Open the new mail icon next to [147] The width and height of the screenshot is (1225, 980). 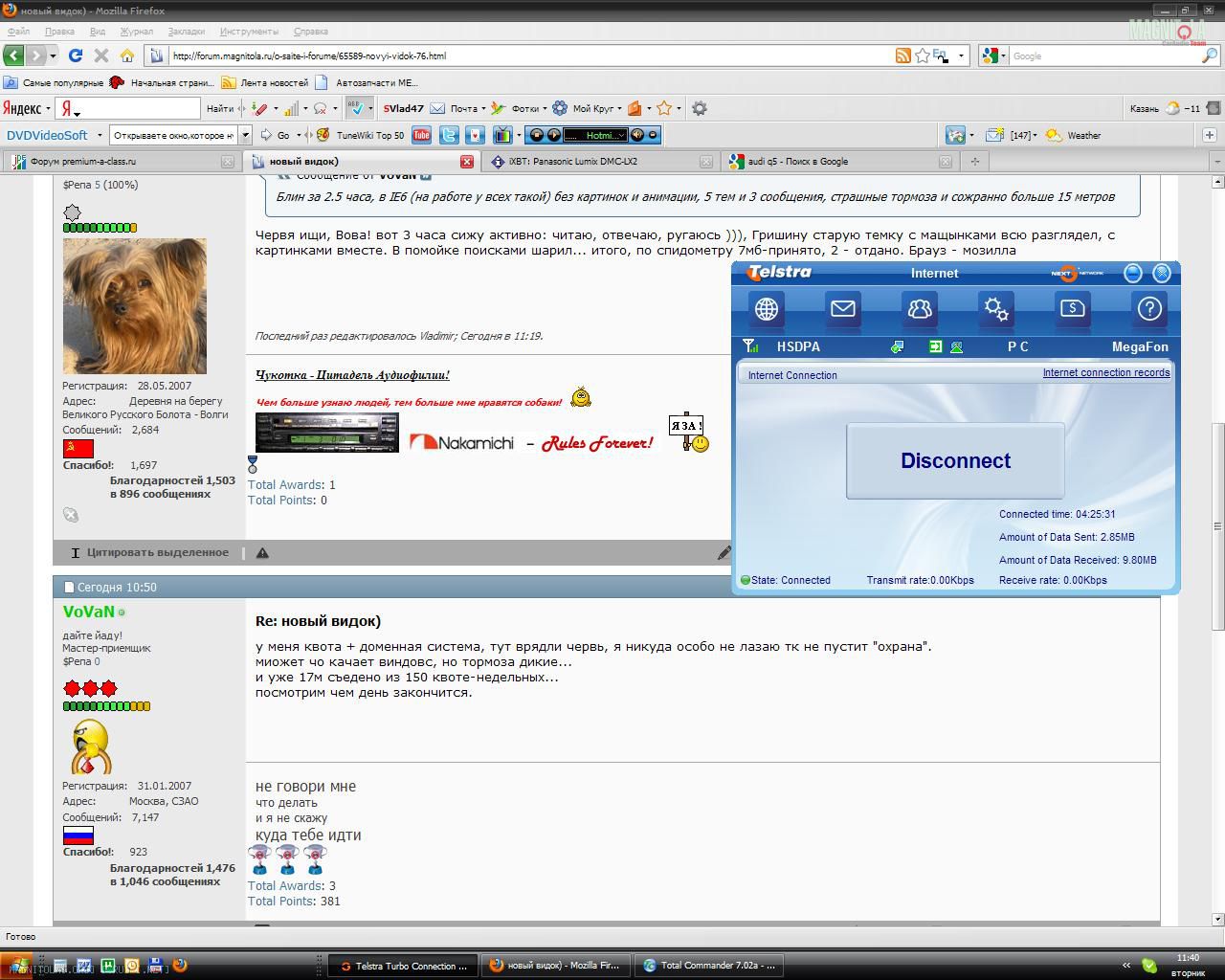pyautogui.click(x=994, y=135)
